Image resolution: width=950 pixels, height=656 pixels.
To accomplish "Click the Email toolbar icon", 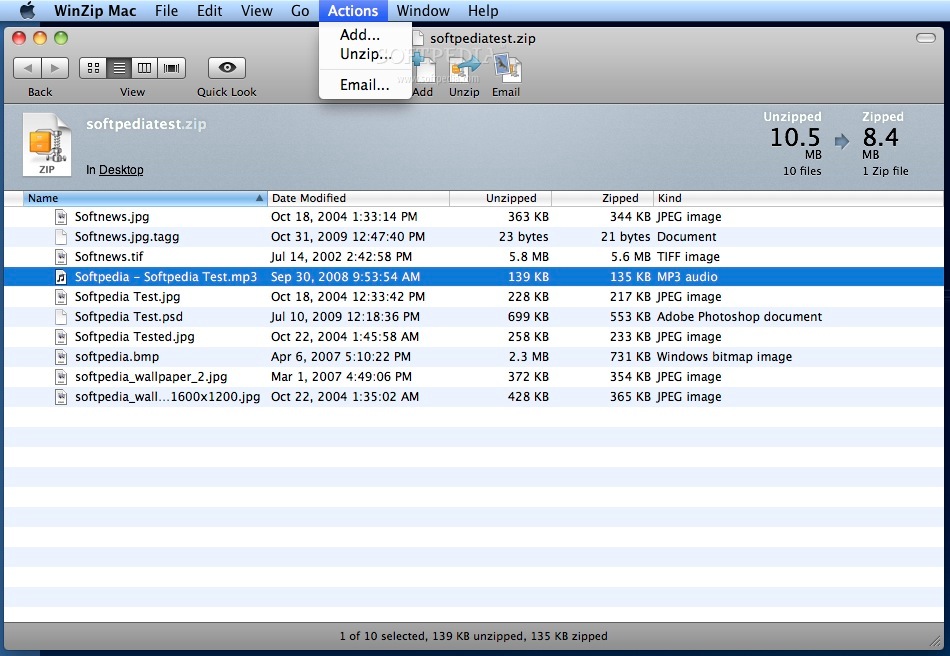I will [506, 72].
